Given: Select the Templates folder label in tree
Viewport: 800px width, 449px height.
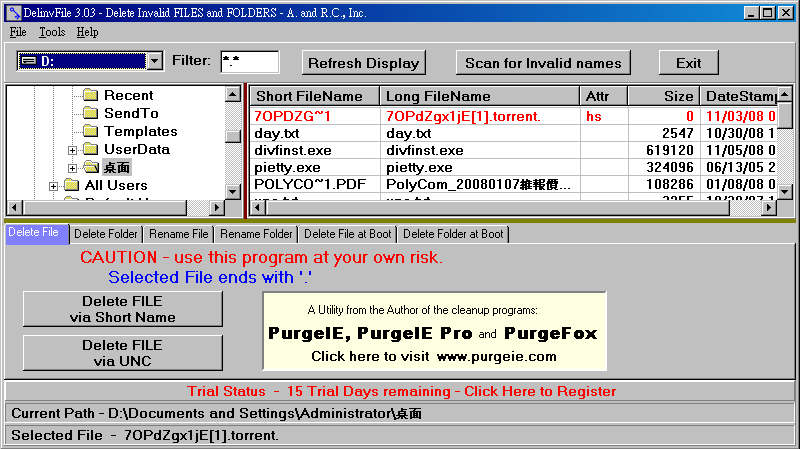Looking at the screenshot, I should point(141,131).
